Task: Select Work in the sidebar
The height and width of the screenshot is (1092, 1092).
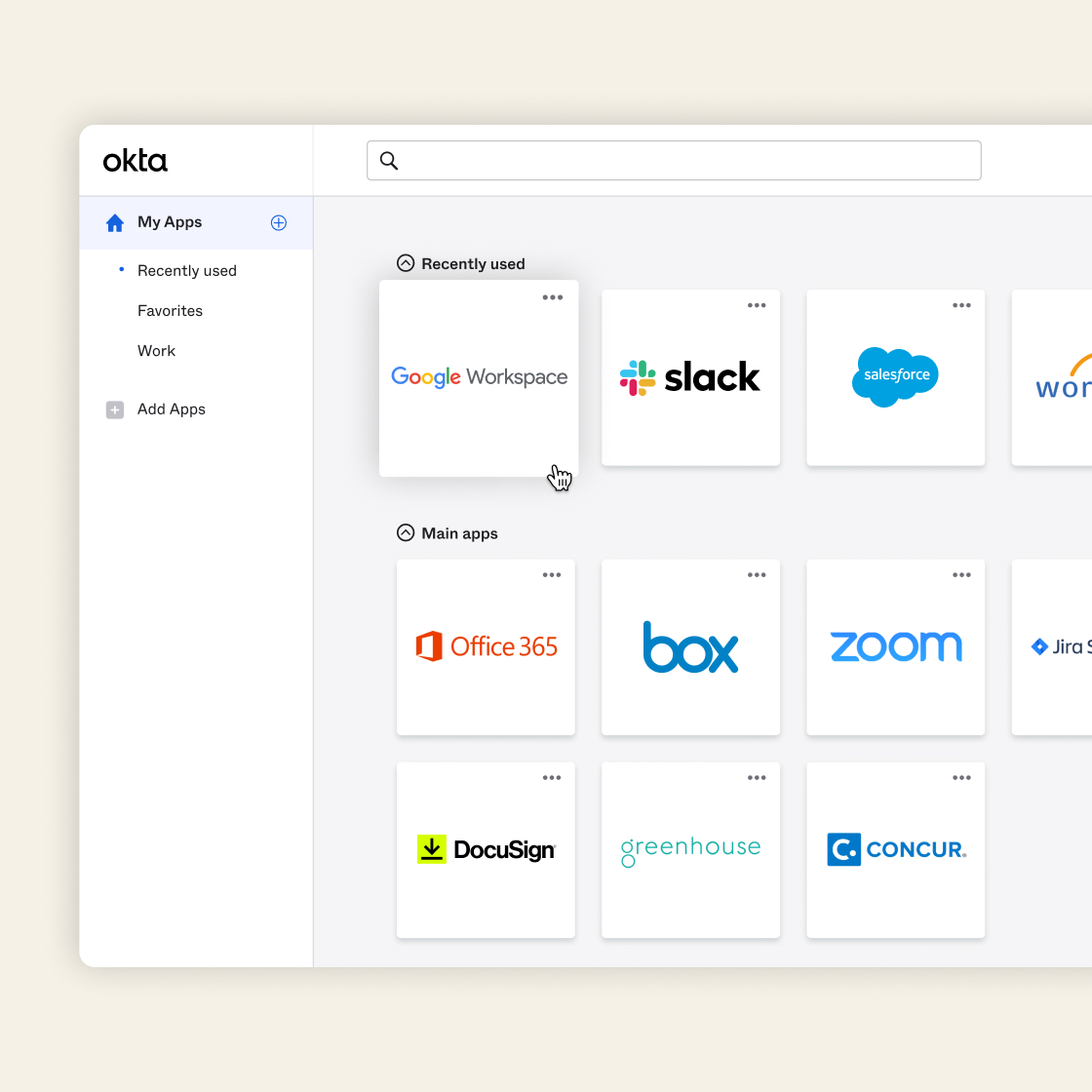Action: (x=156, y=351)
